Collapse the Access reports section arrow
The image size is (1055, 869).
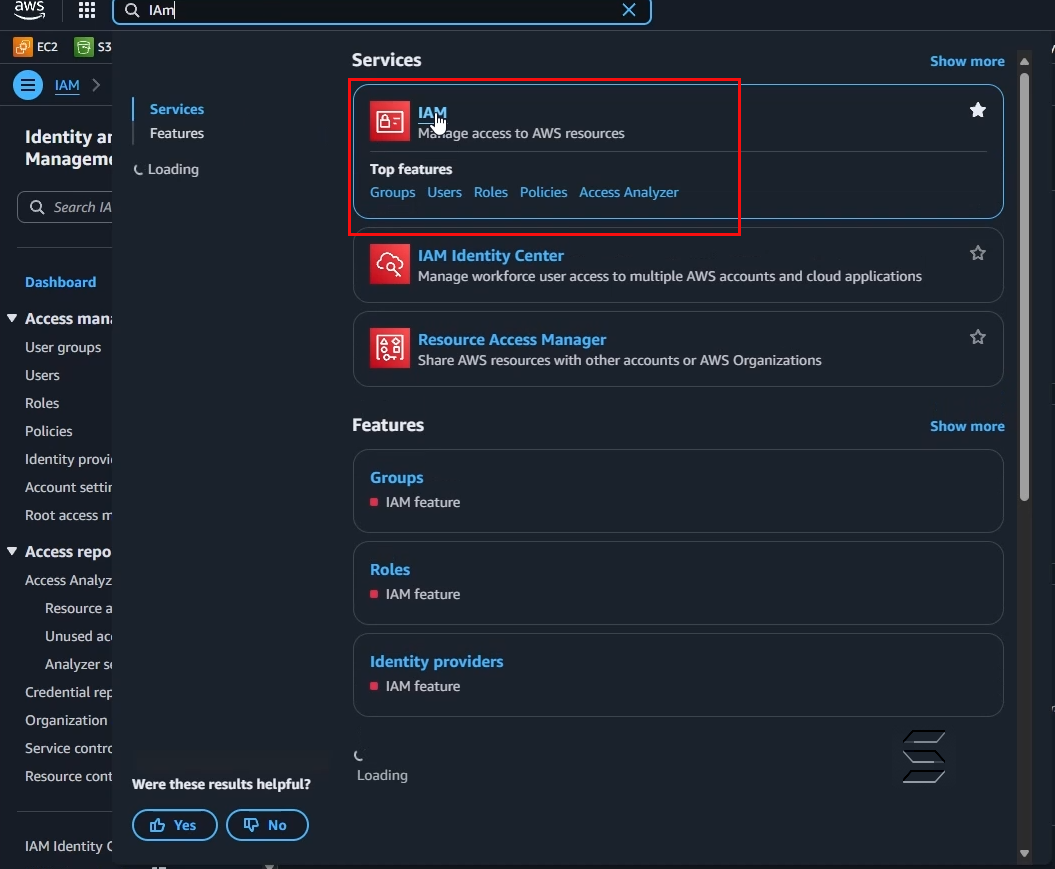12,552
